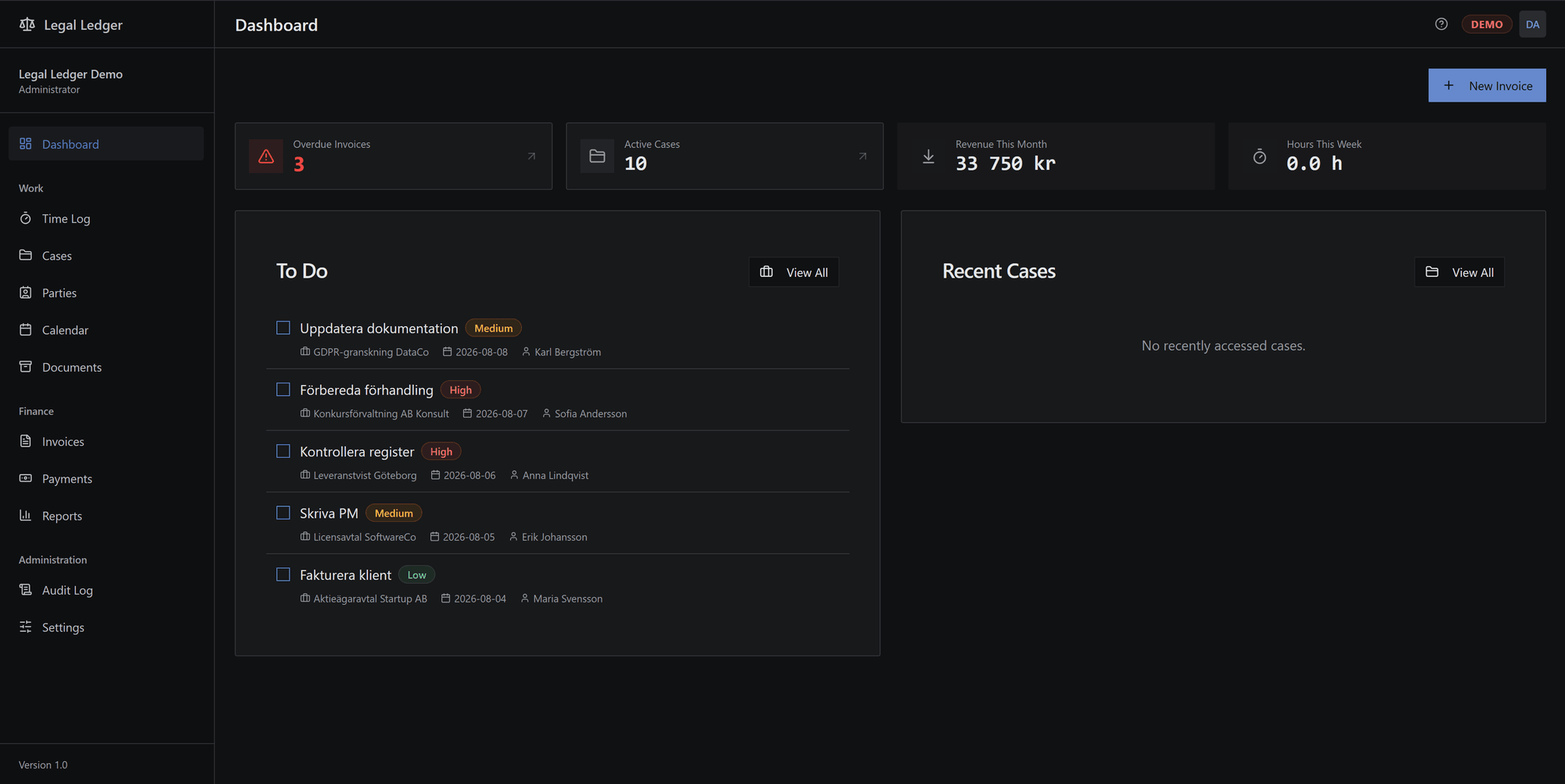Click assignee Maria Svensson
Screen dimensions: 1565x784
pos(562,599)
